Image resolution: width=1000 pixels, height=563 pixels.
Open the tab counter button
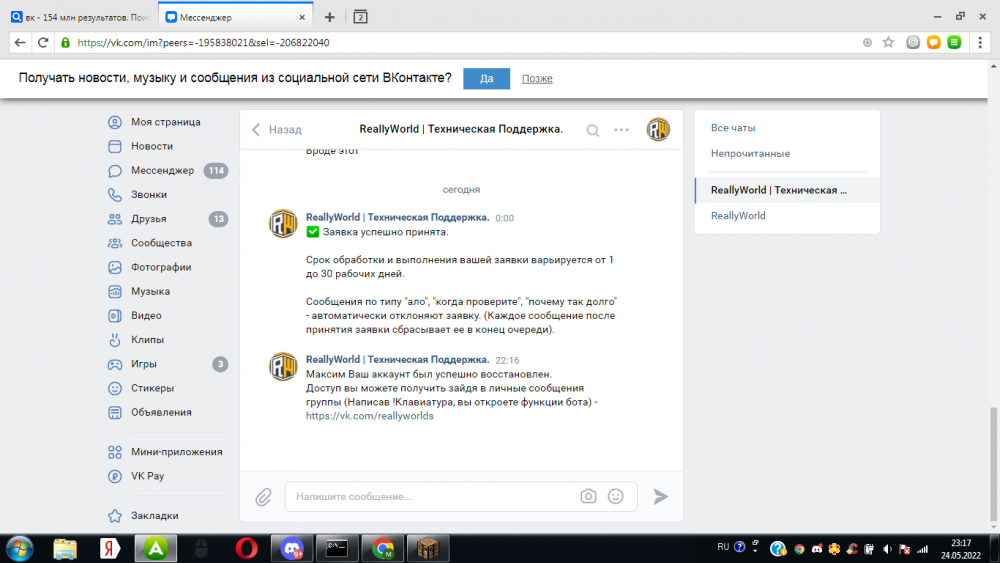tap(360, 17)
